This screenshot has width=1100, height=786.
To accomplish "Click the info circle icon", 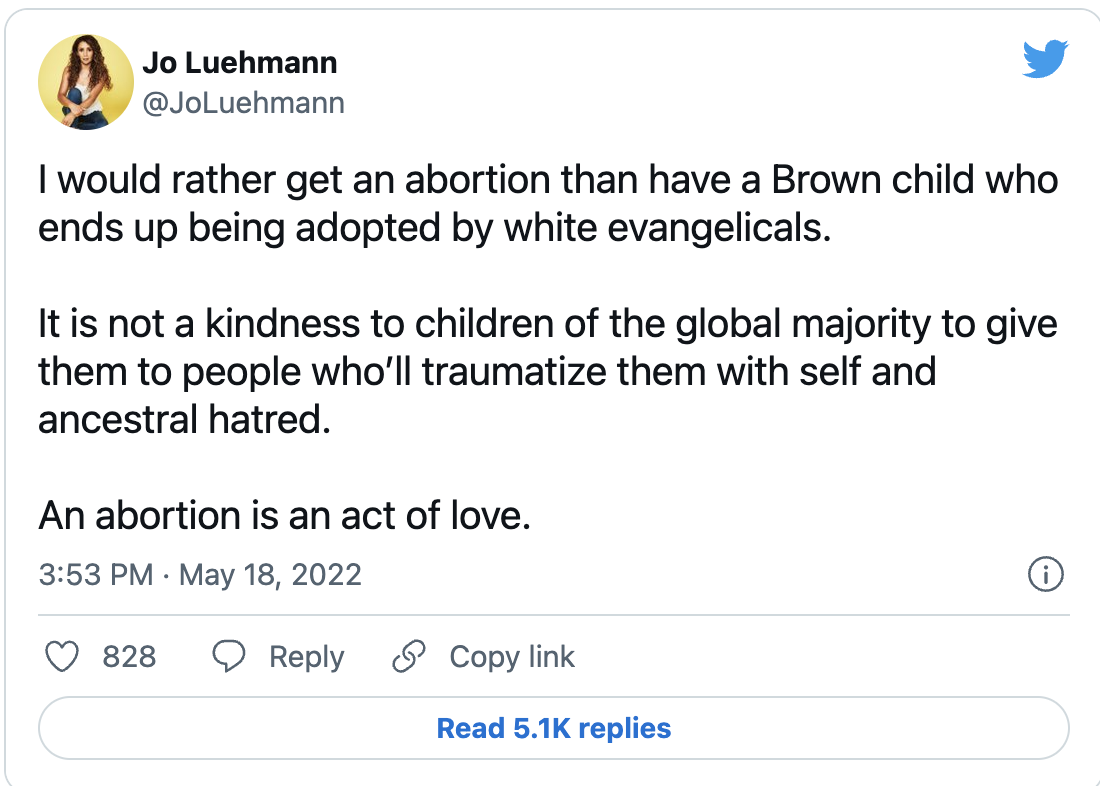I will pos(1045,575).
